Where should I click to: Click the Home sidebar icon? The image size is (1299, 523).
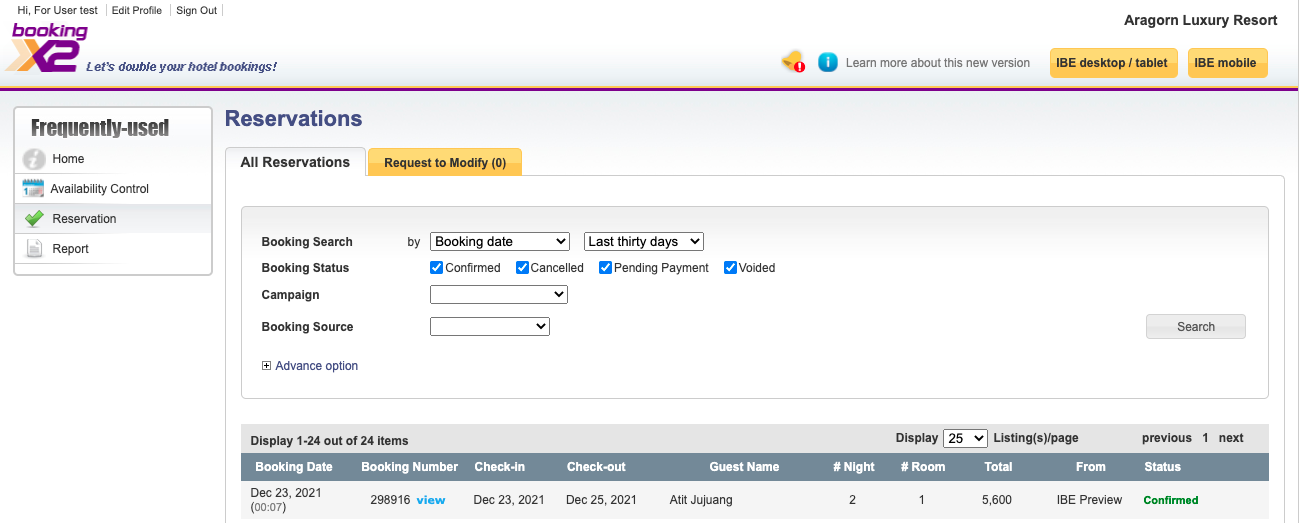tap(34, 159)
